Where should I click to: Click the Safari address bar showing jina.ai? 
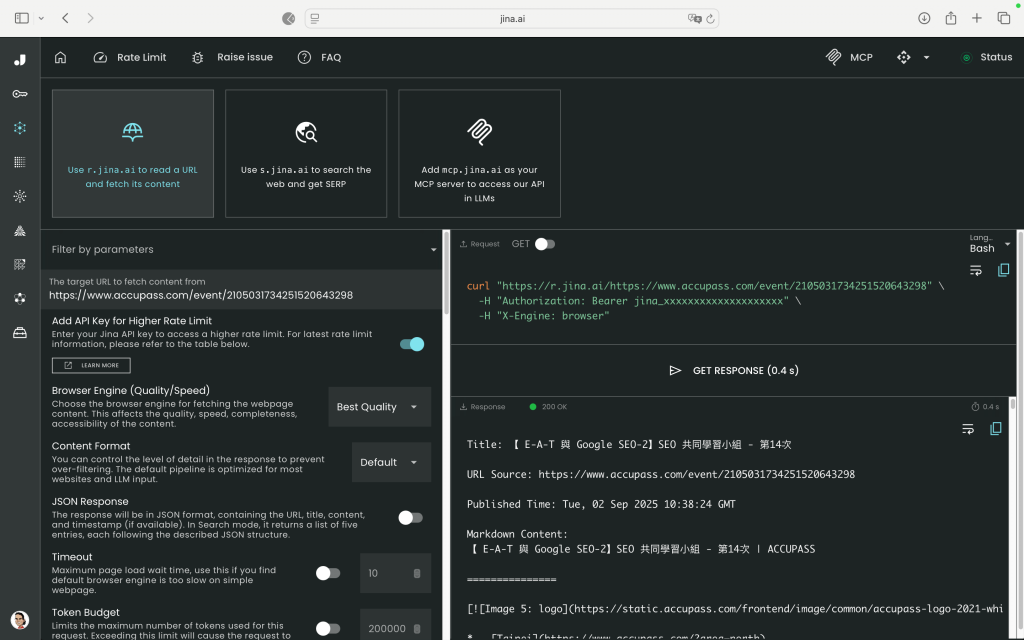tap(512, 18)
